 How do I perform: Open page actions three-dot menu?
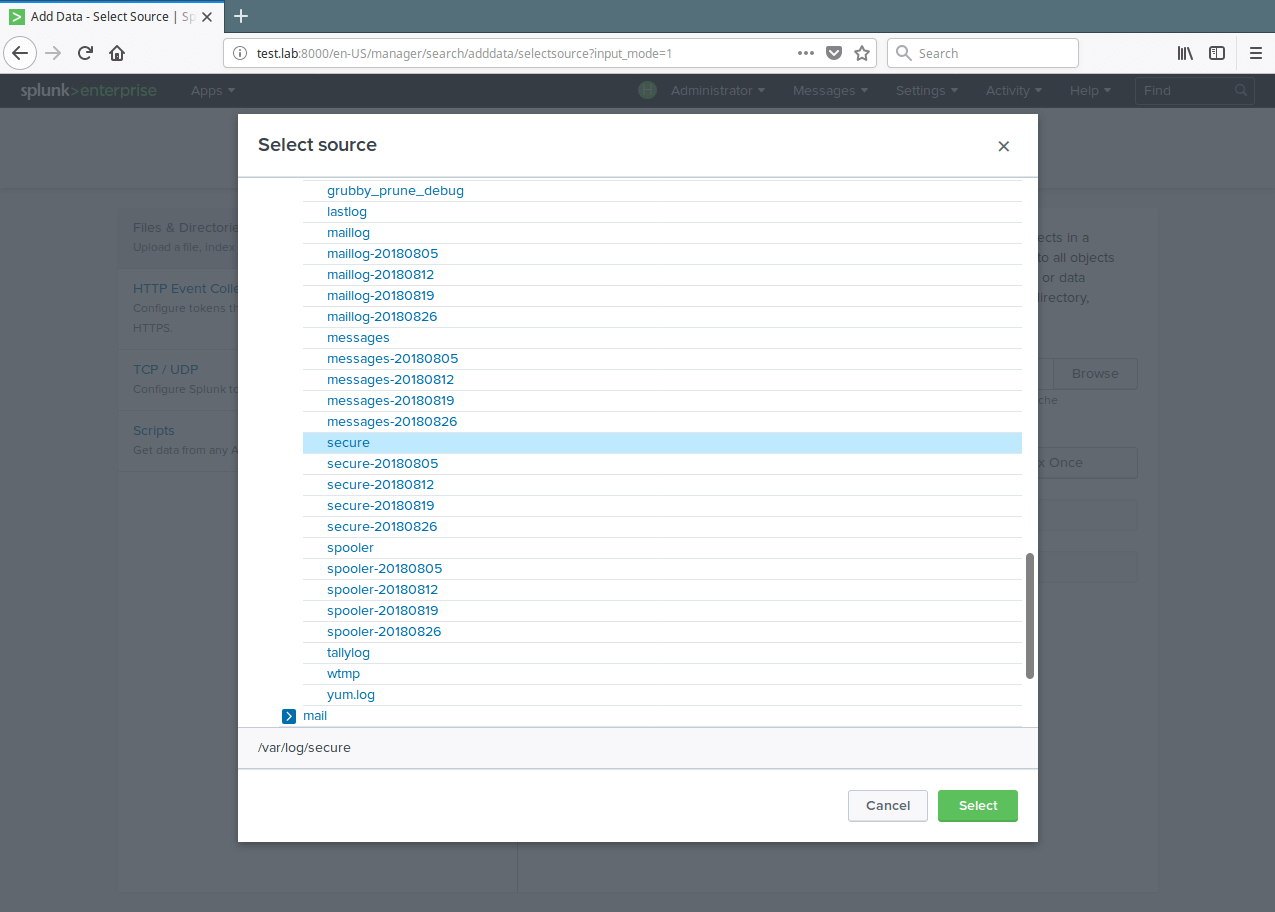click(x=806, y=53)
